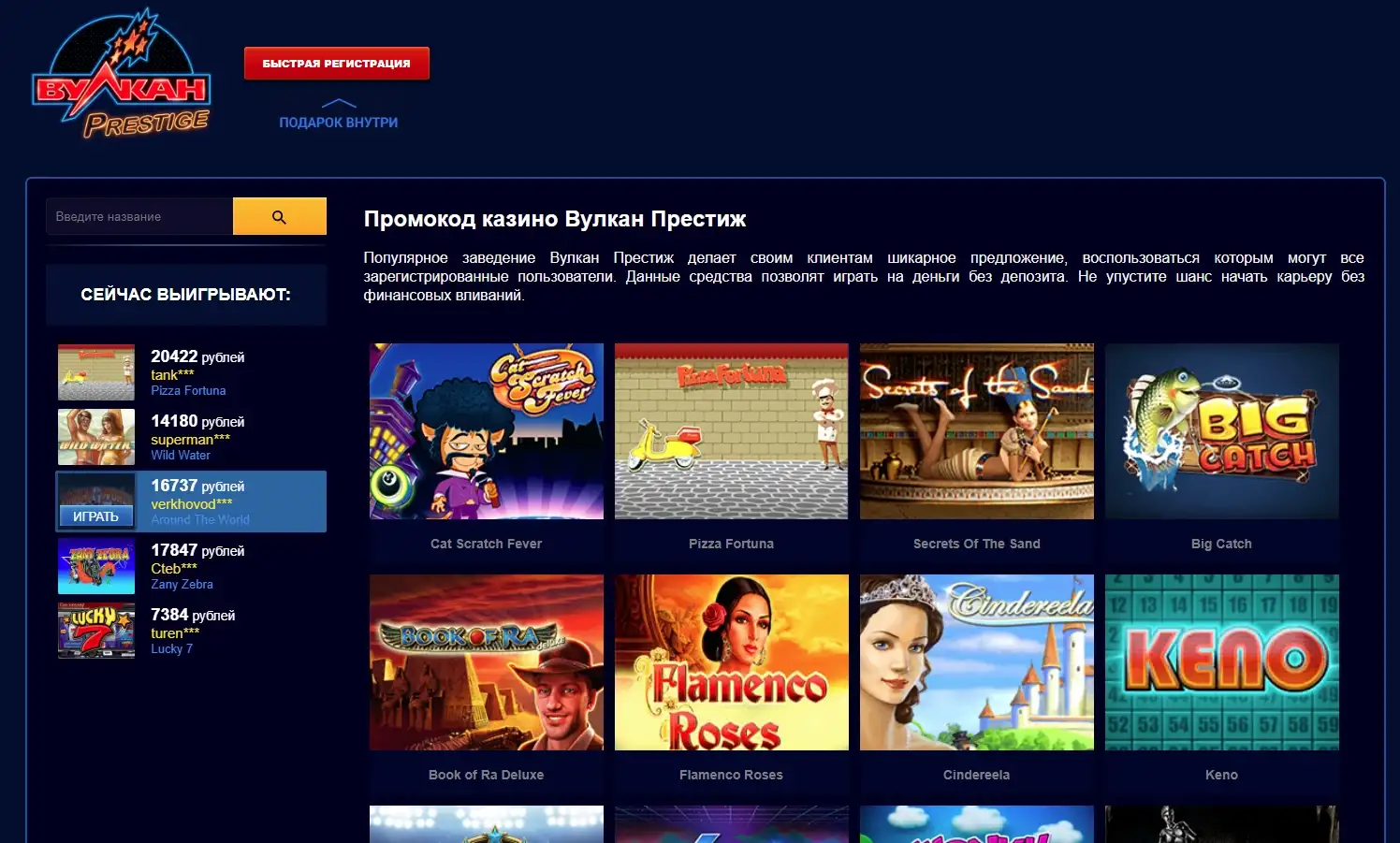This screenshot has width=1400, height=843.
Task: Click the Играть button in winners list
Action: (x=96, y=516)
